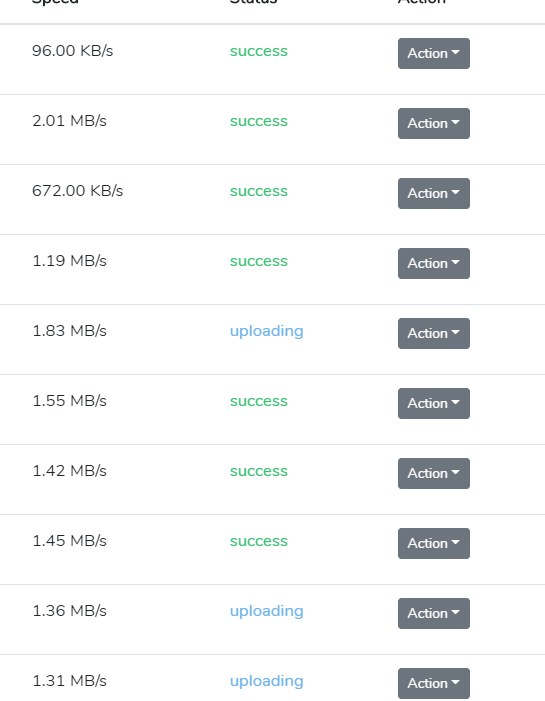Open Action dropdown for 1.19 MB/s row
The width and height of the screenshot is (545, 701).
click(434, 263)
